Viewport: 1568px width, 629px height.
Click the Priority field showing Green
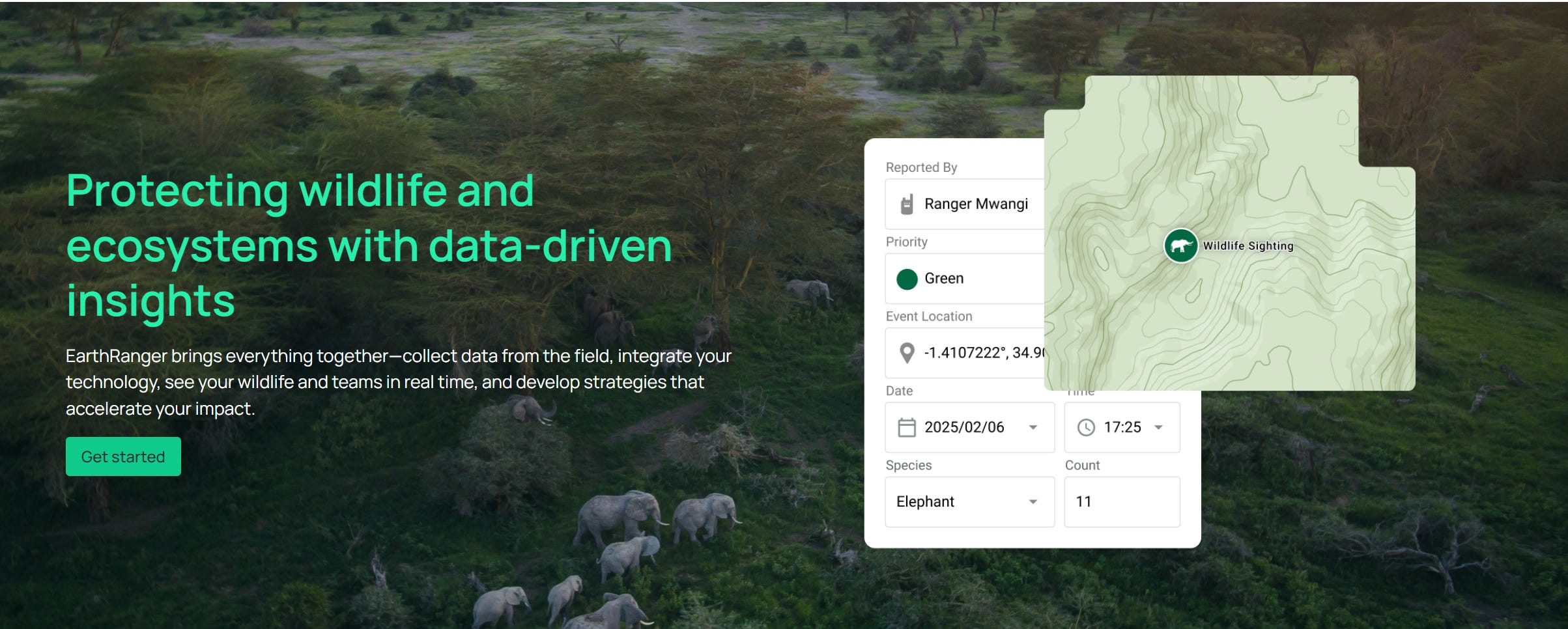(965, 279)
